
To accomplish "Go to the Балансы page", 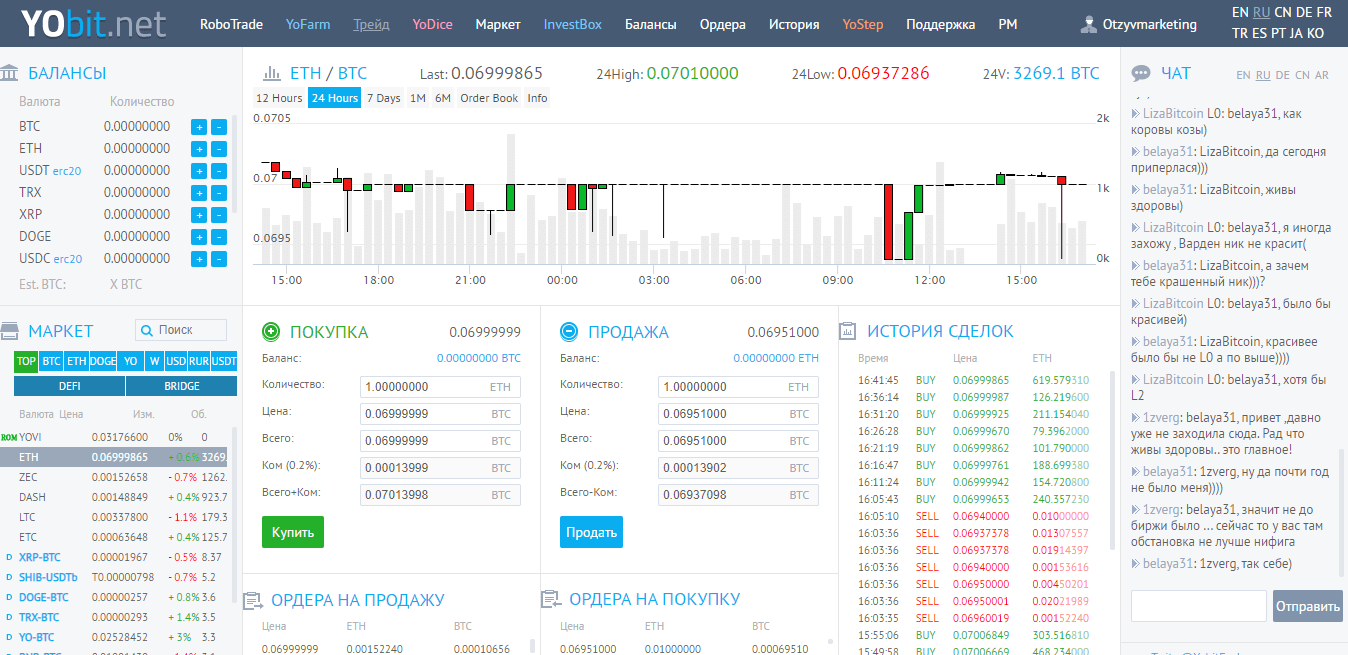I will [650, 24].
